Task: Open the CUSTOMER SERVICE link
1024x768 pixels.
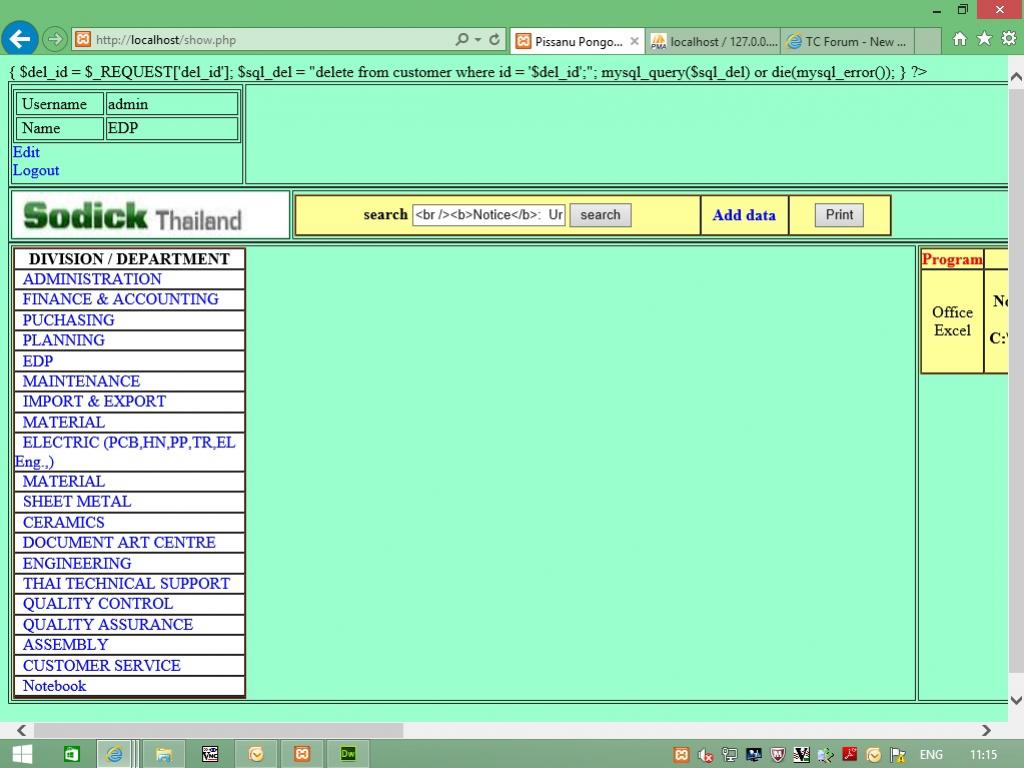Action: pos(101,666)
